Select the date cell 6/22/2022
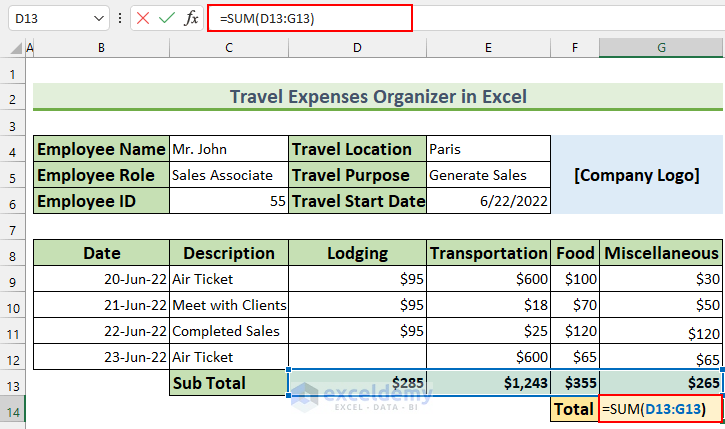 (x=488, y=201)
